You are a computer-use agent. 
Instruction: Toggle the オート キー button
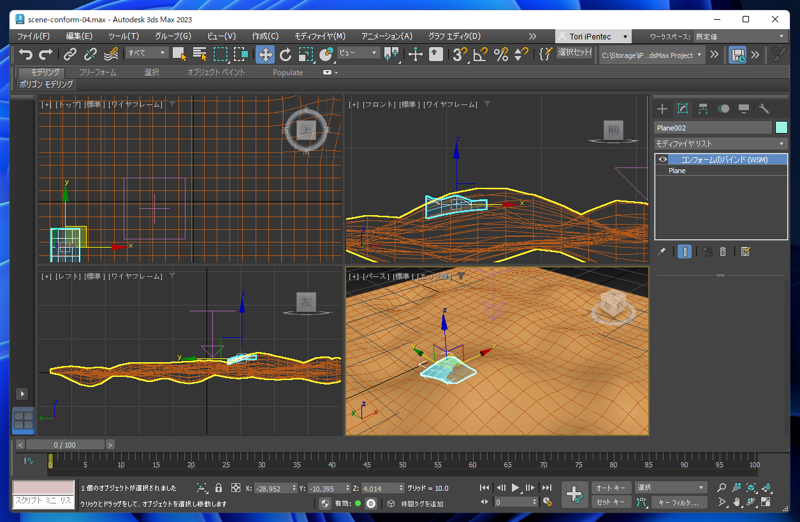(611, 488)
